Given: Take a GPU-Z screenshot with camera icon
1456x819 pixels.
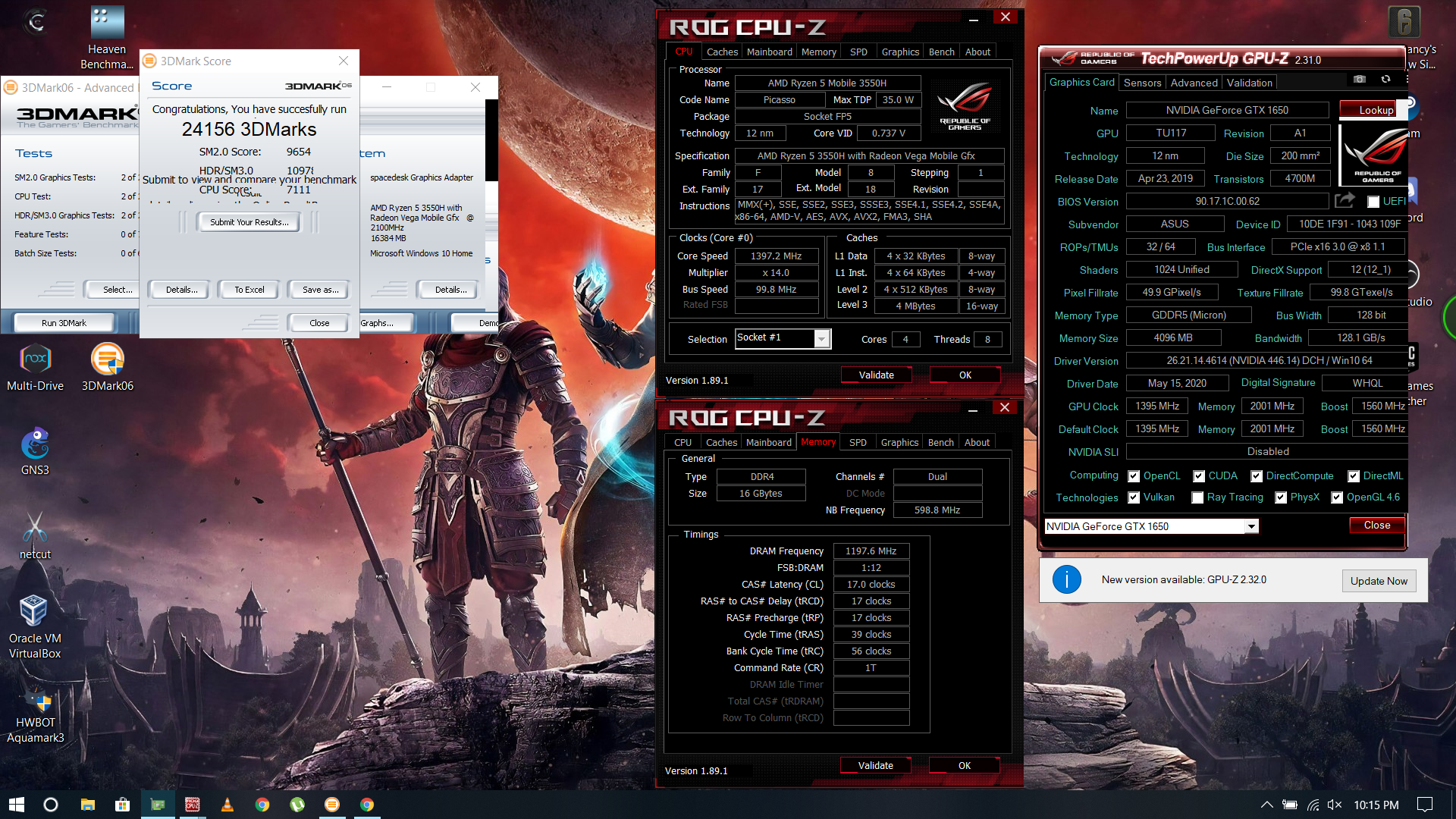Looking at the screenshot, I should pos(1360,79).
